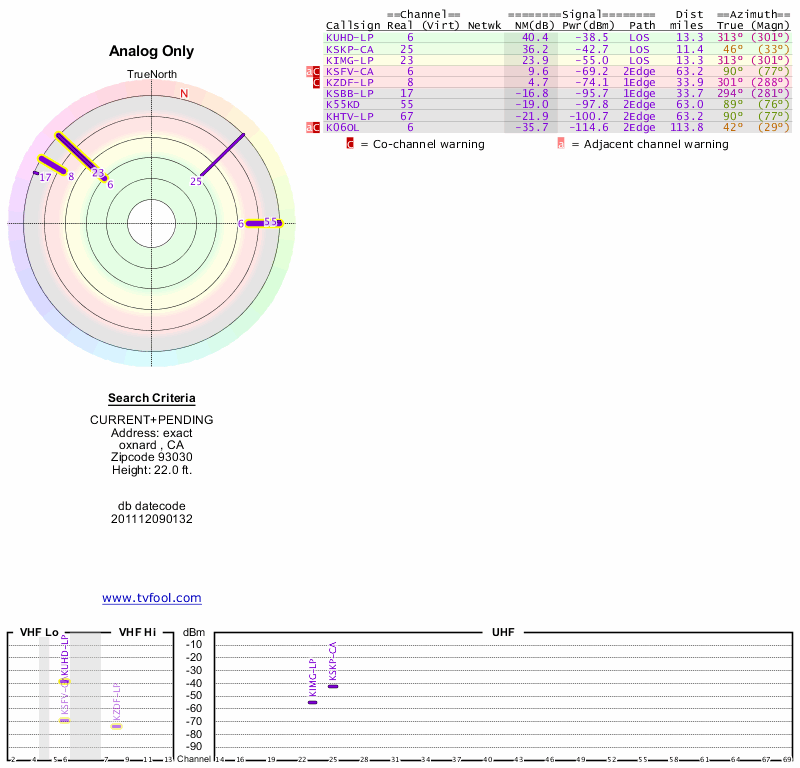Click the channel 17 label on the radar plot

(45, 178)
